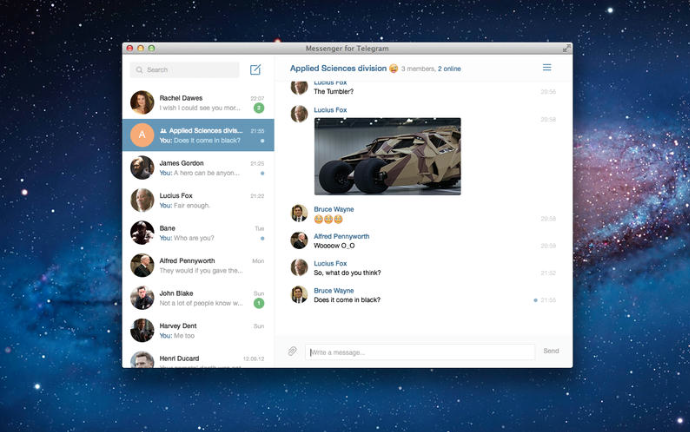
Task: Click James Gordon's avatar in chat list
Action: [142, 168]
